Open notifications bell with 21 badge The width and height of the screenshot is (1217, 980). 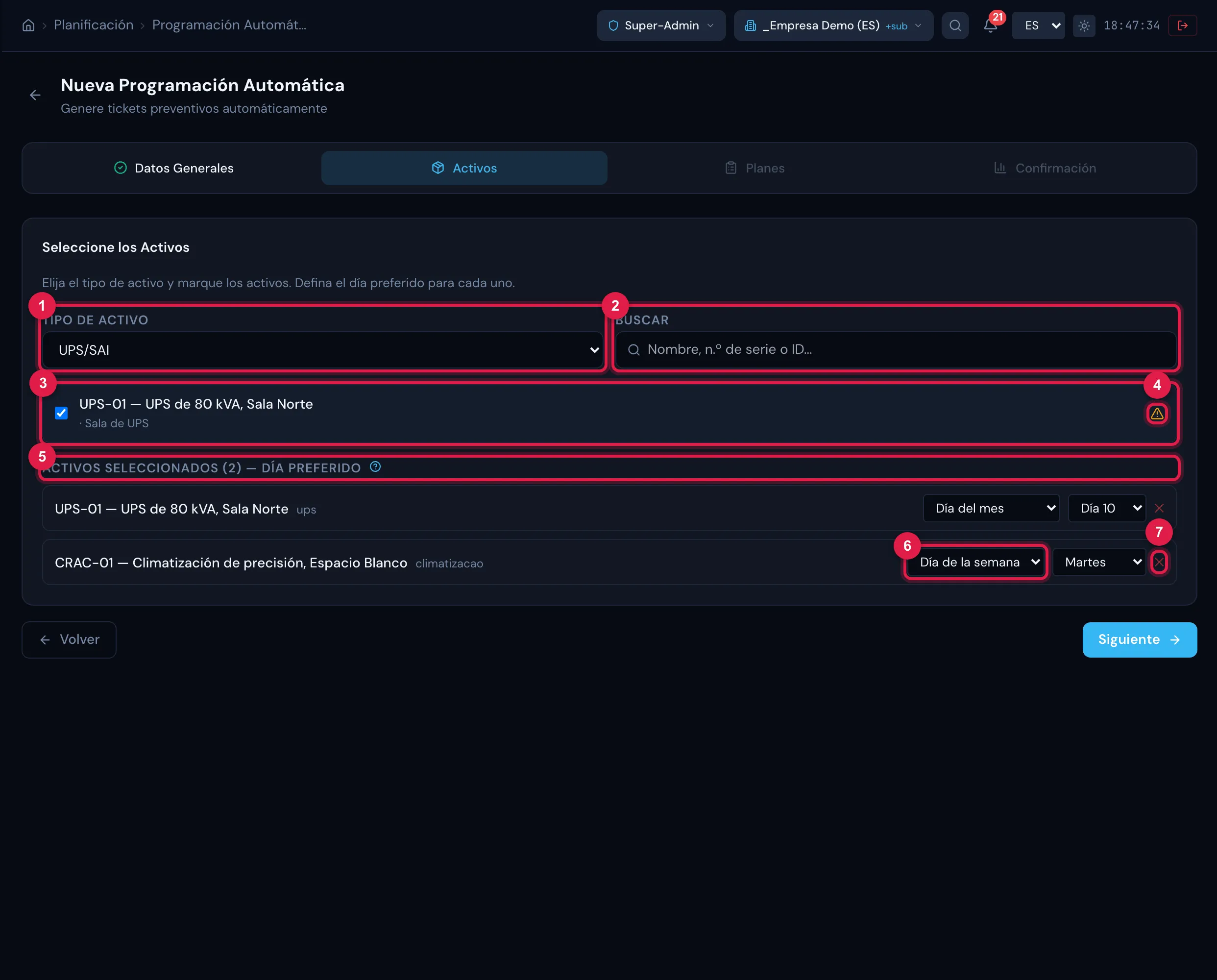pyautogui.click(x=990, y=25)
